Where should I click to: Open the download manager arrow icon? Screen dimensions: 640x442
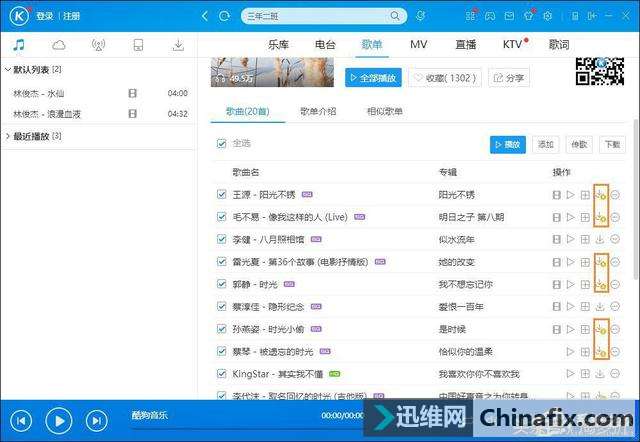coord(178,45)
